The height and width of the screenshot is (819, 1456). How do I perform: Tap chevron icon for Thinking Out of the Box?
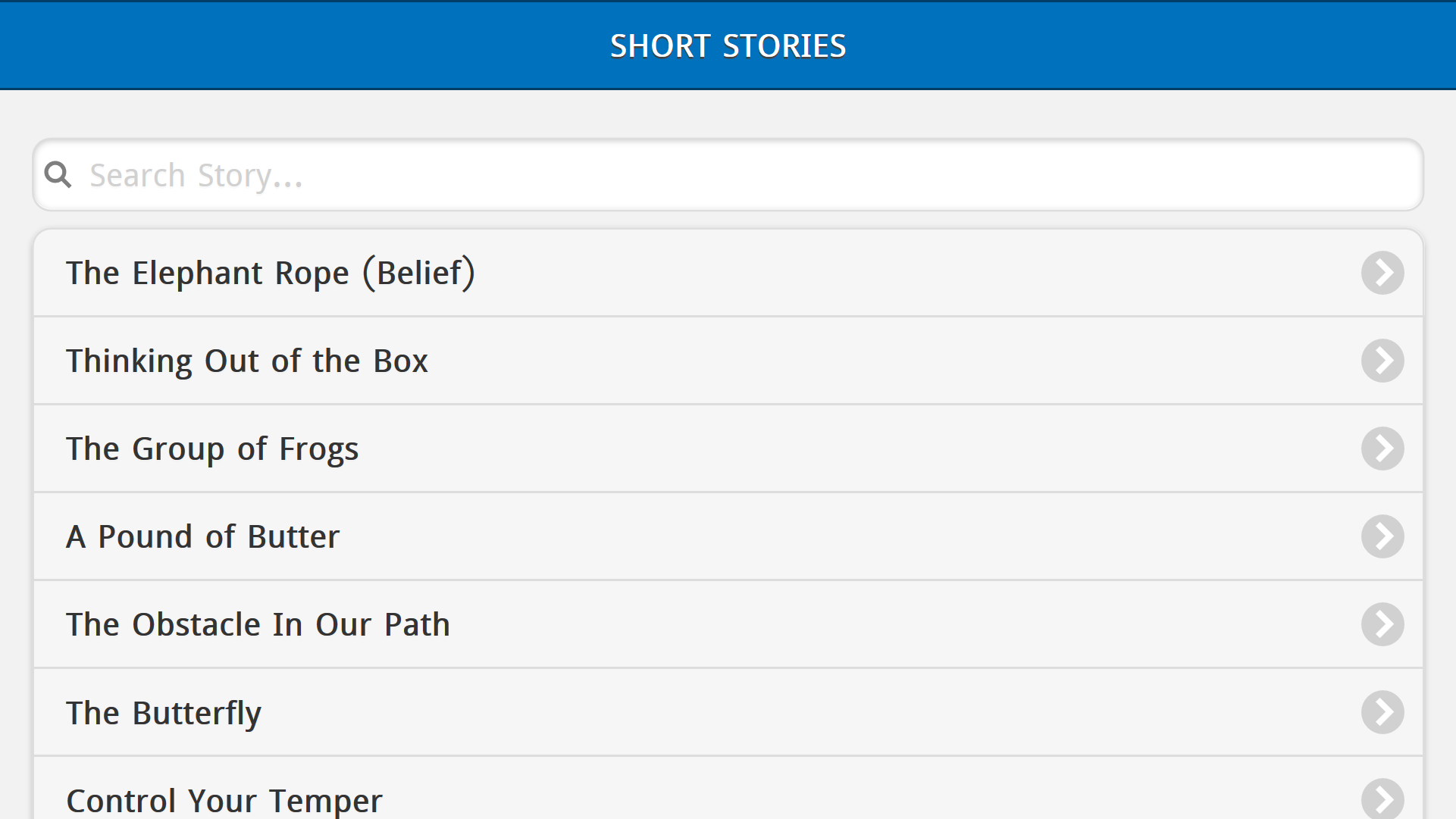coord(1382,361)
